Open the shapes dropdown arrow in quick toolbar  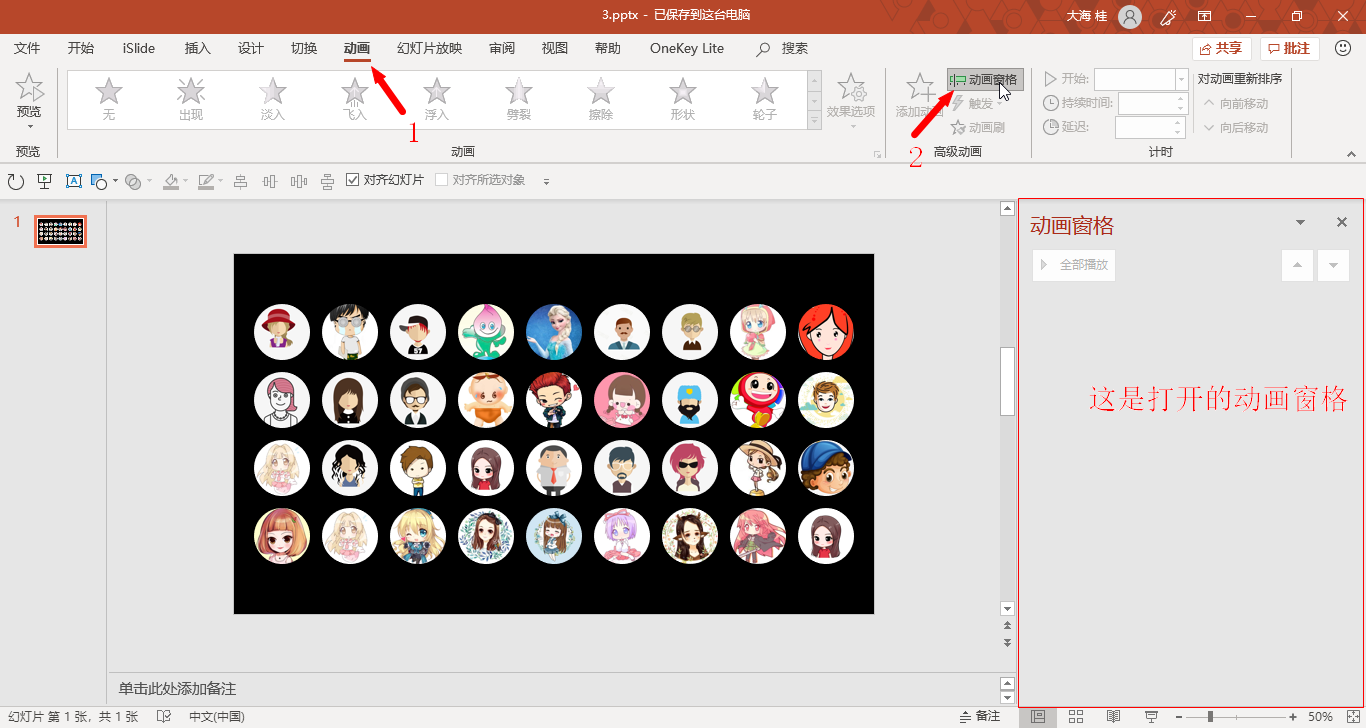pyautogui.click(x=115, y=181)
